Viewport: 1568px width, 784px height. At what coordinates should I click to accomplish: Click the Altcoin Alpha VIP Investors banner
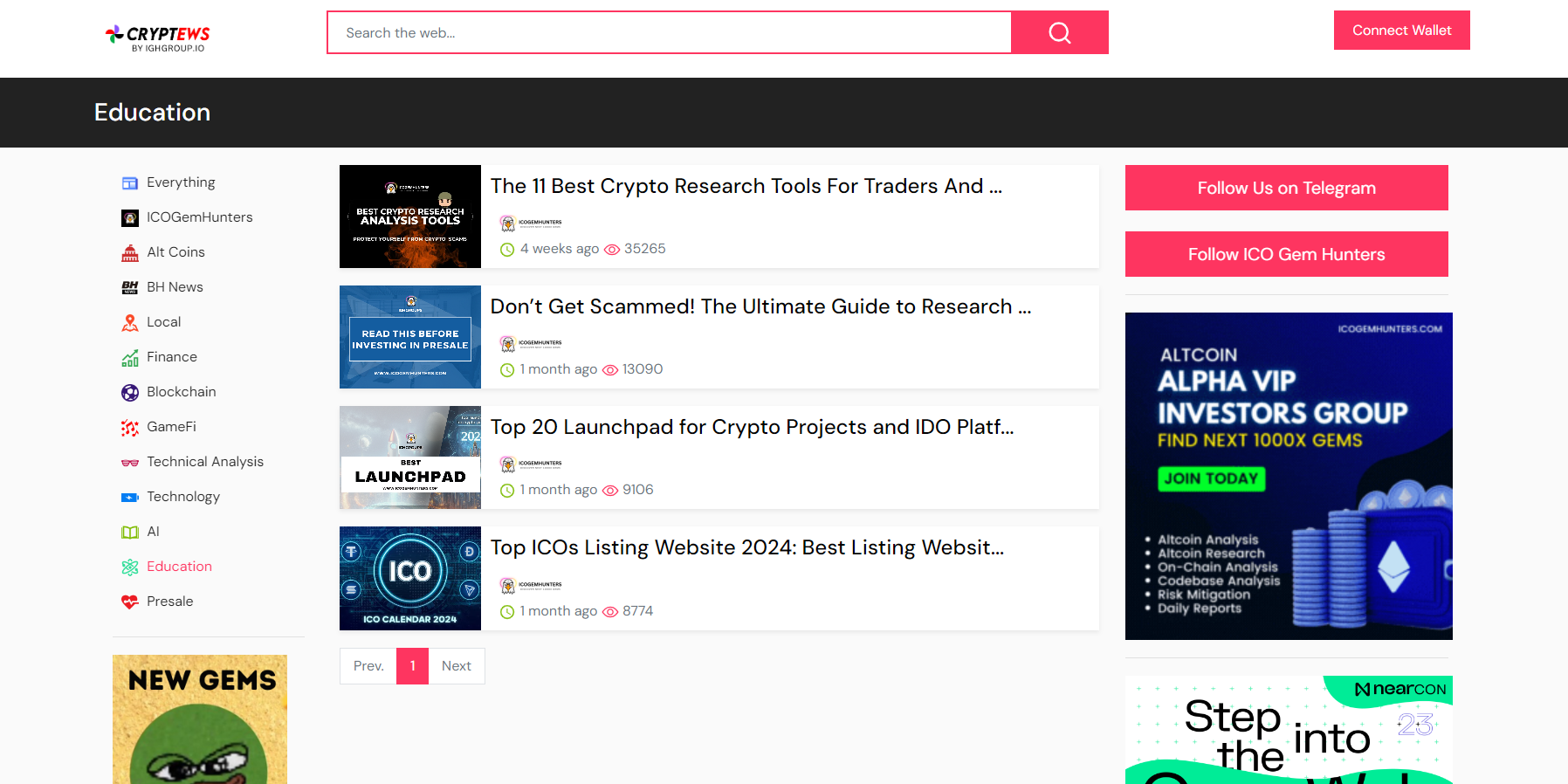coord(1289,476)
